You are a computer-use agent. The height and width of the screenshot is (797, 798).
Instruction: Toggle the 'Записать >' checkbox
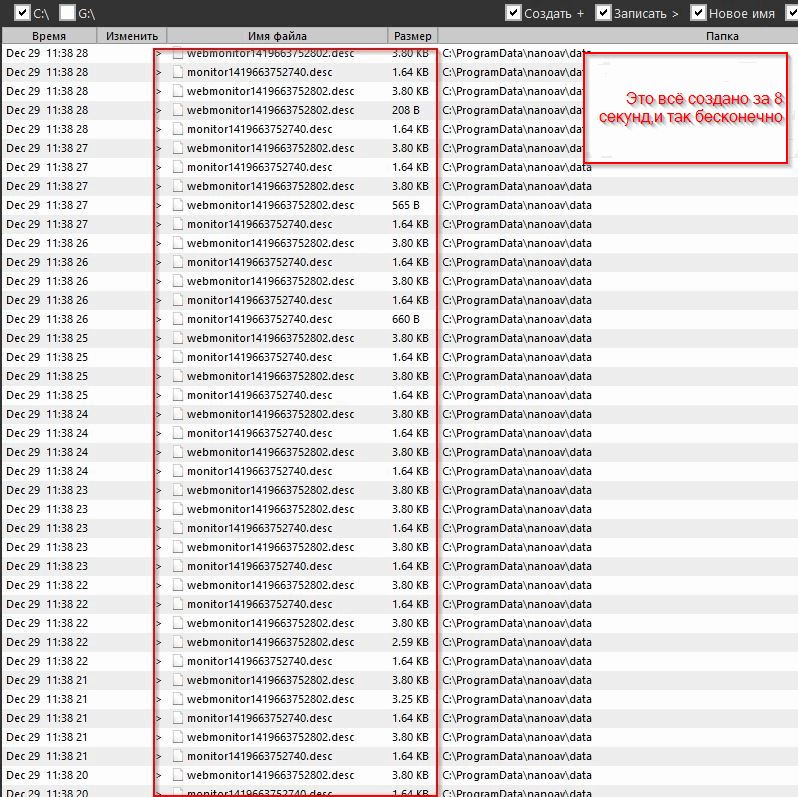click(603, 13)
